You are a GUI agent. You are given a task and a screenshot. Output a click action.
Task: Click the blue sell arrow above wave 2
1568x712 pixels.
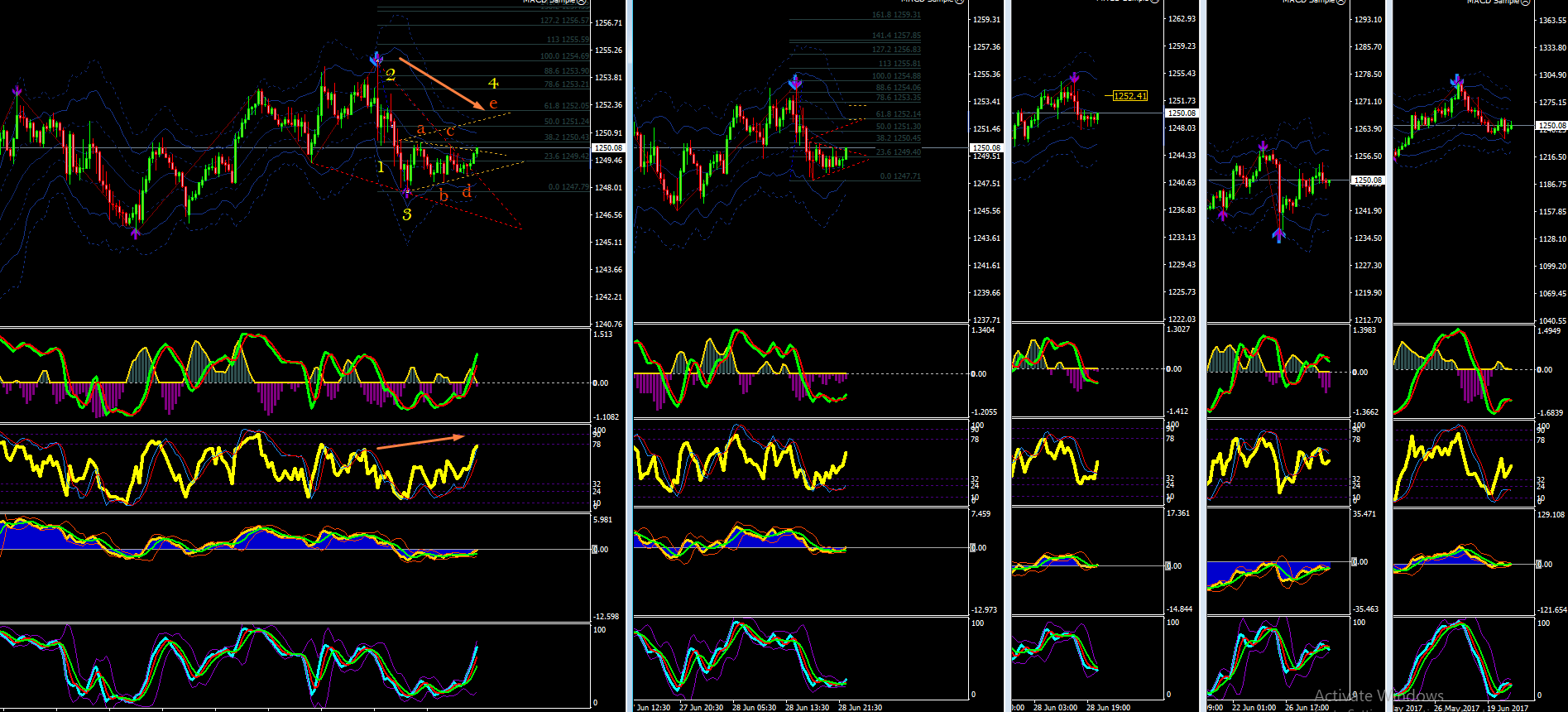(377, 59)
